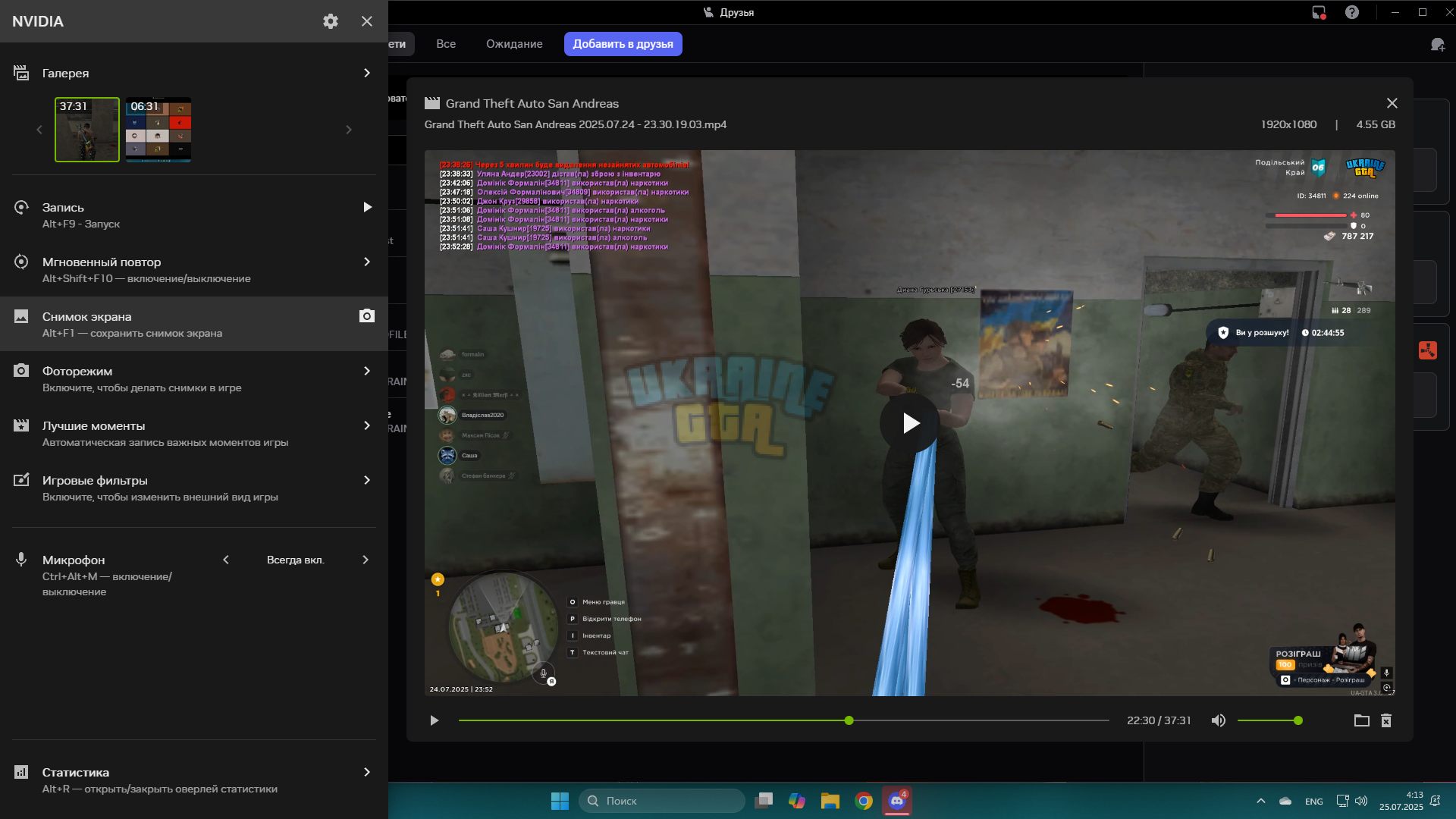Open Discord from taskbar
The image size is (1456, 819).
pos(897,801)
